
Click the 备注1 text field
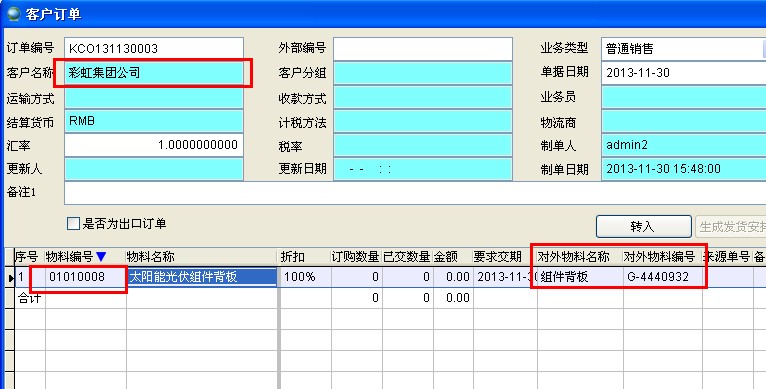pos(415,193)
